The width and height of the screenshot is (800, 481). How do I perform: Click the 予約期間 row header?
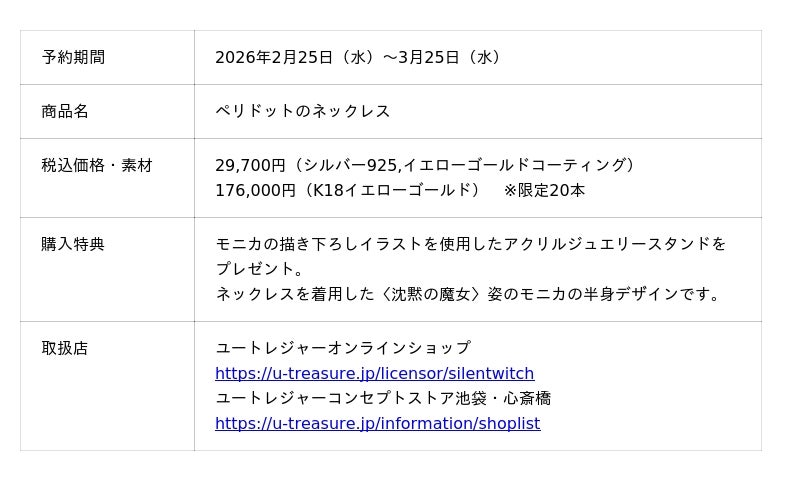[x=73, y=57]
